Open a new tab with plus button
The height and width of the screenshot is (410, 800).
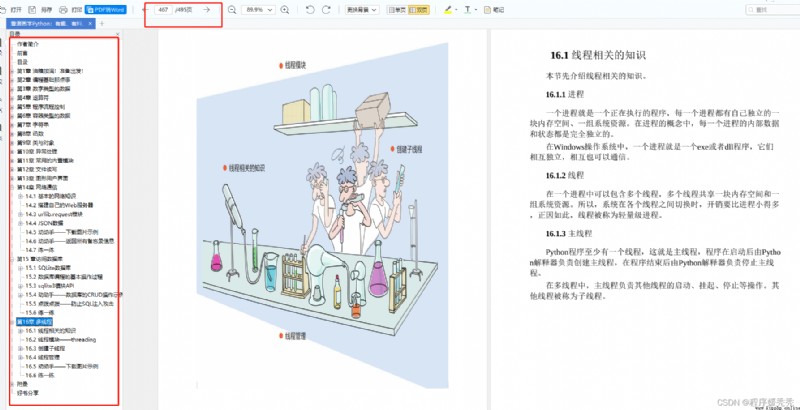pyautogui.click(x=102, y=23)
